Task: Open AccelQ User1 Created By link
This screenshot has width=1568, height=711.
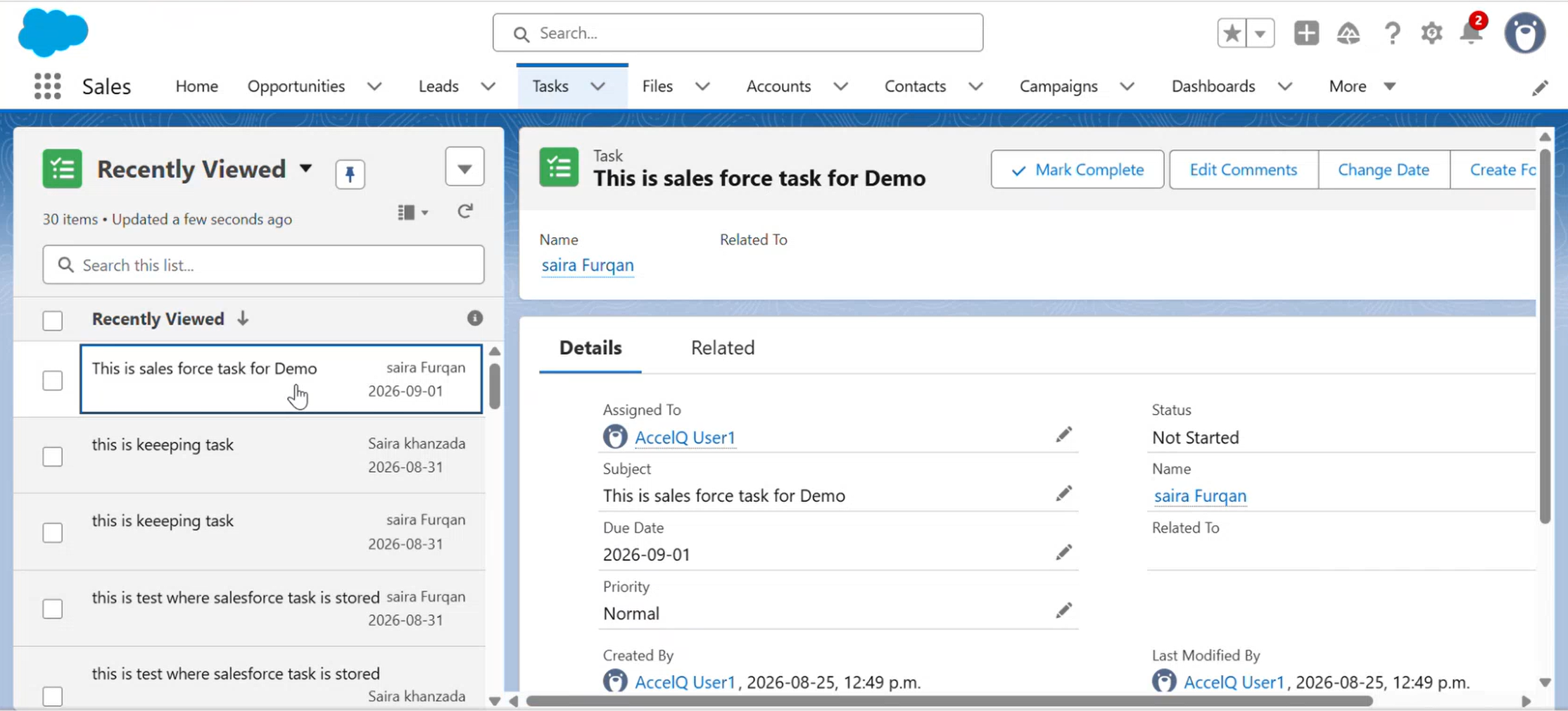Action: (x=685, y=682)
